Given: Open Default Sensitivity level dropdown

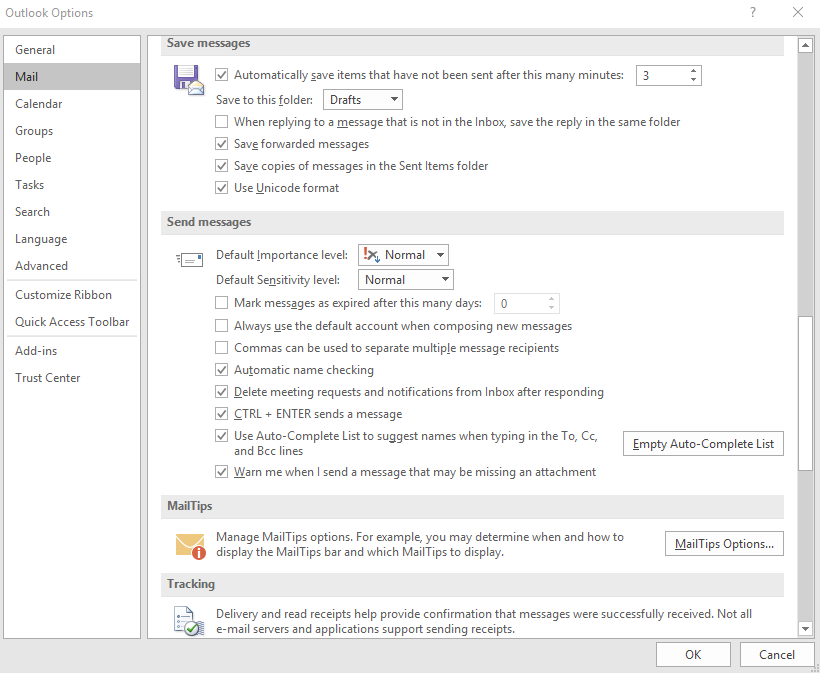Looking at the screenshot, I should point(406,280).
